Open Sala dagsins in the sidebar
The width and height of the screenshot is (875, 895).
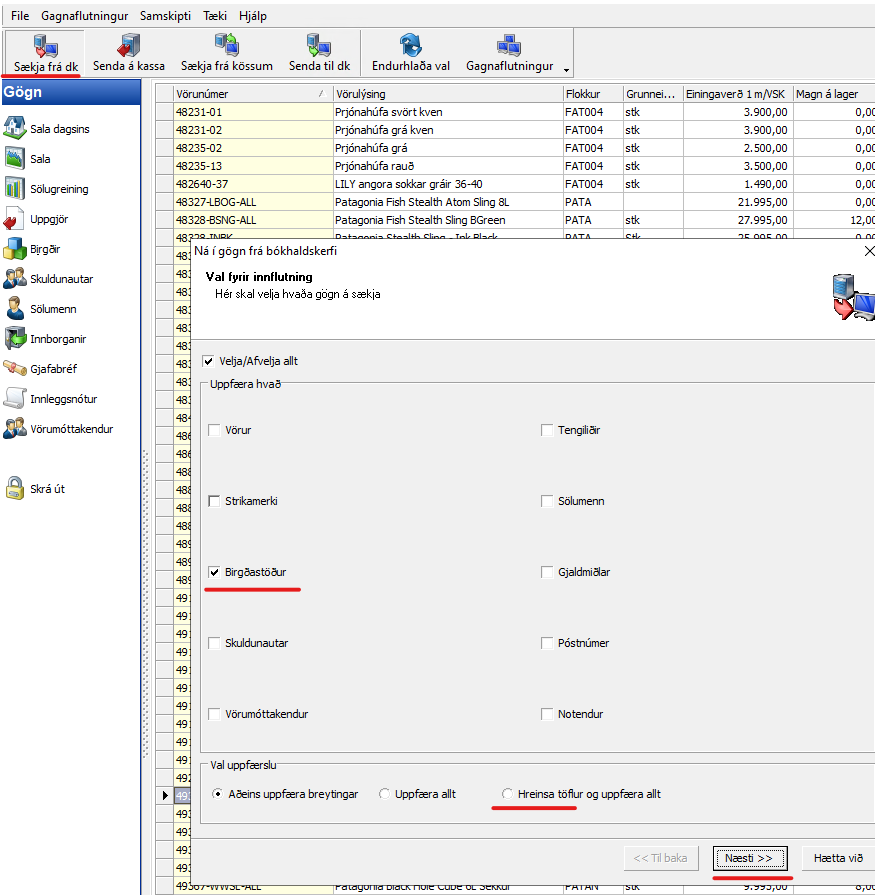point(15,128)
